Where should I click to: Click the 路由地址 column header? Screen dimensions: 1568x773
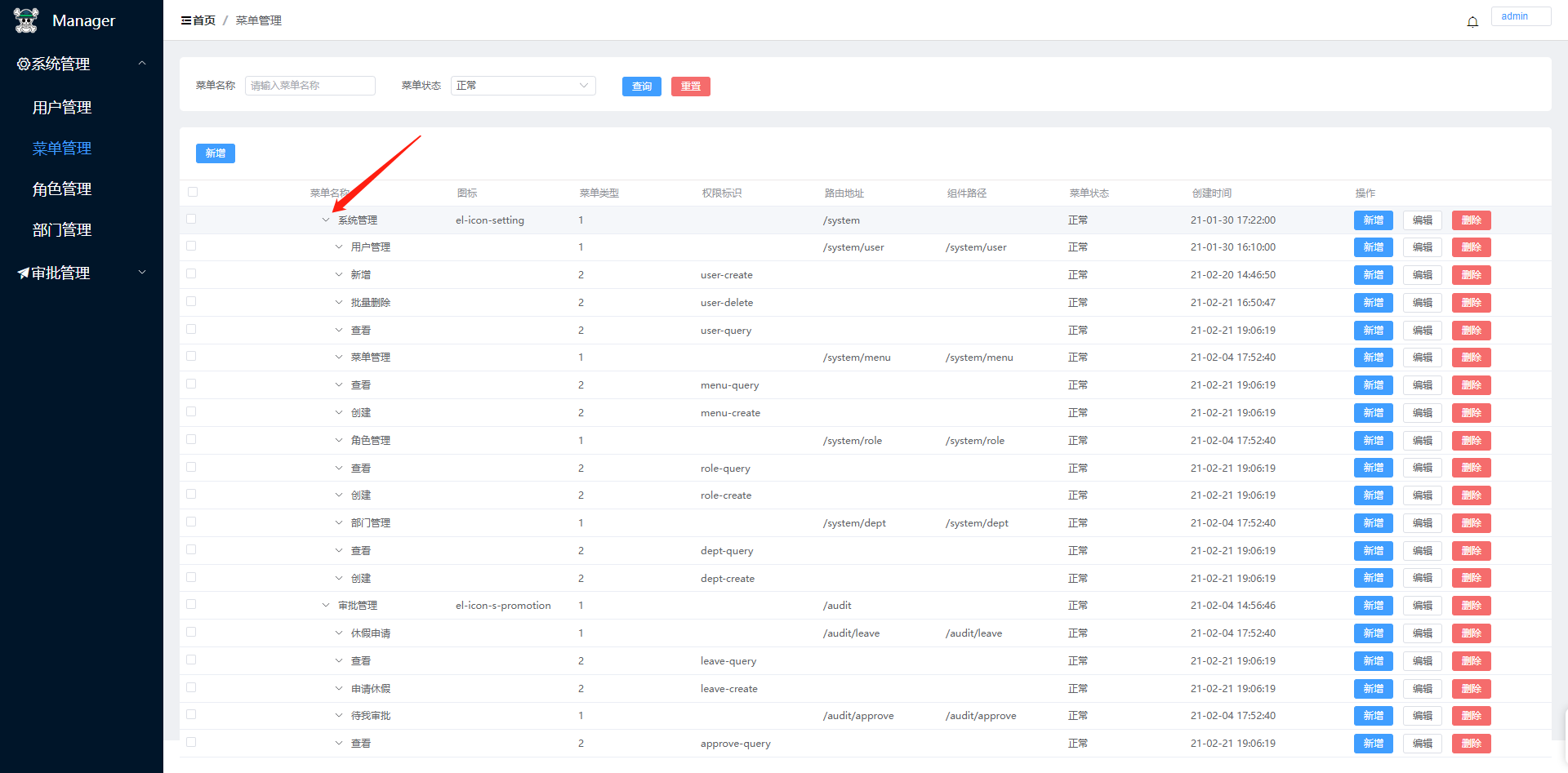[844, 193]
